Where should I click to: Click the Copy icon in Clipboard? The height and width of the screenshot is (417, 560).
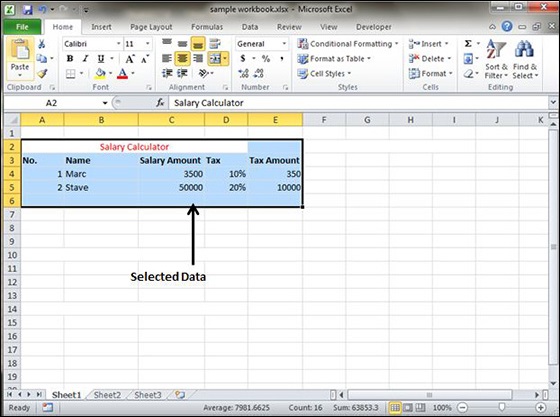point(42,58)
